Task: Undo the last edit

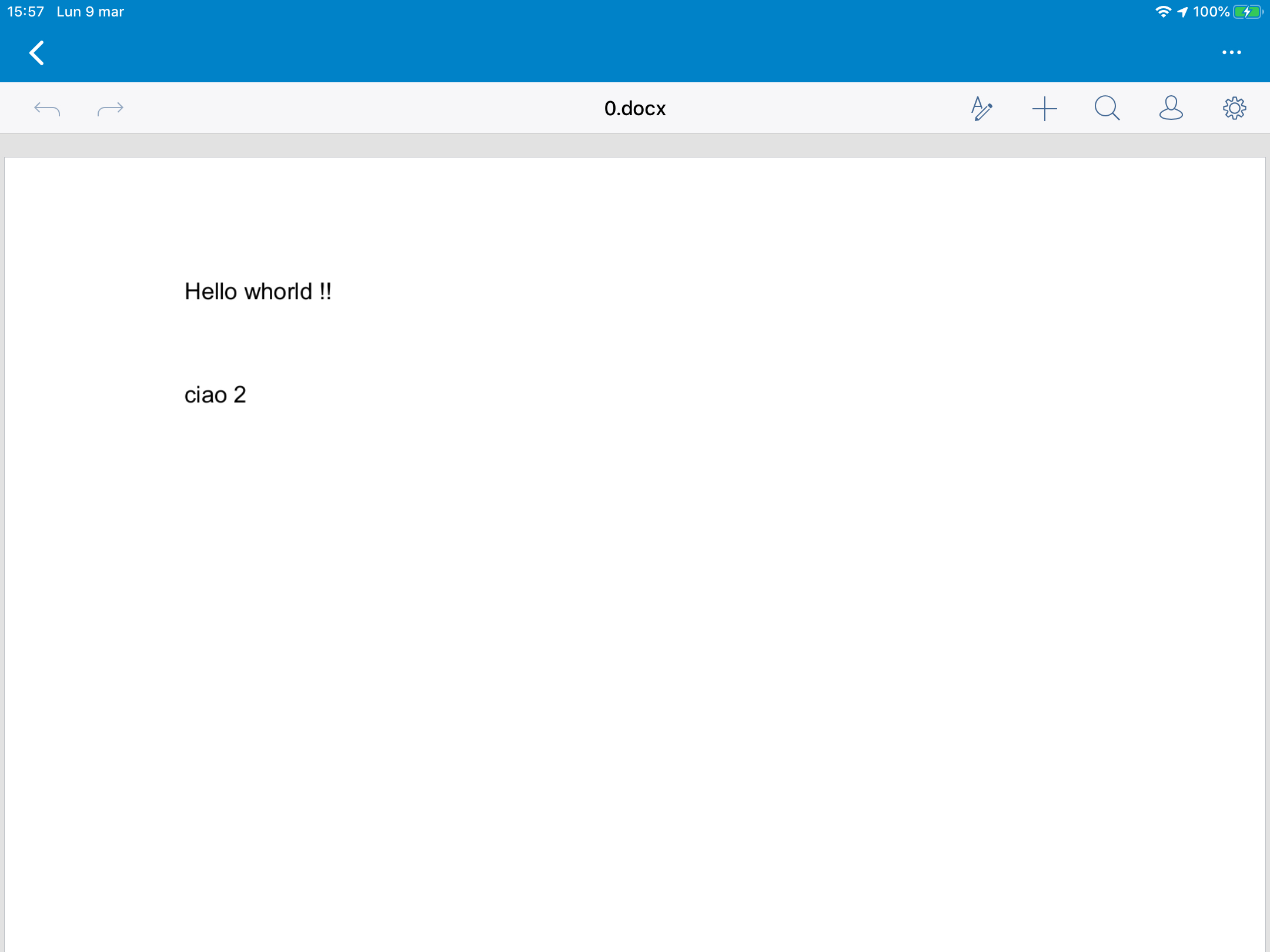Action: pos(47,109)
